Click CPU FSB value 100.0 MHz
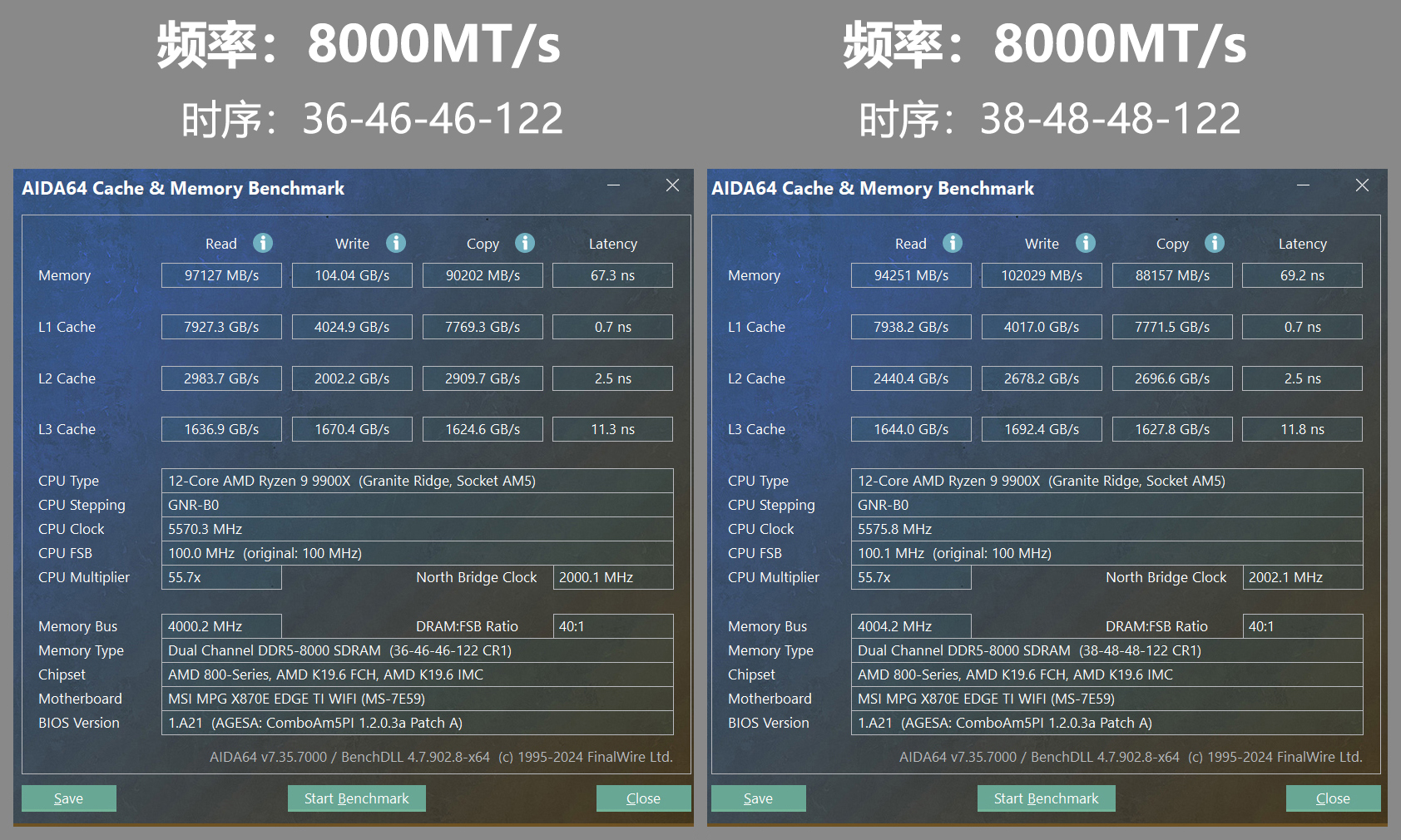Viewport: 1401px width, 840px height. click(418, 553)
